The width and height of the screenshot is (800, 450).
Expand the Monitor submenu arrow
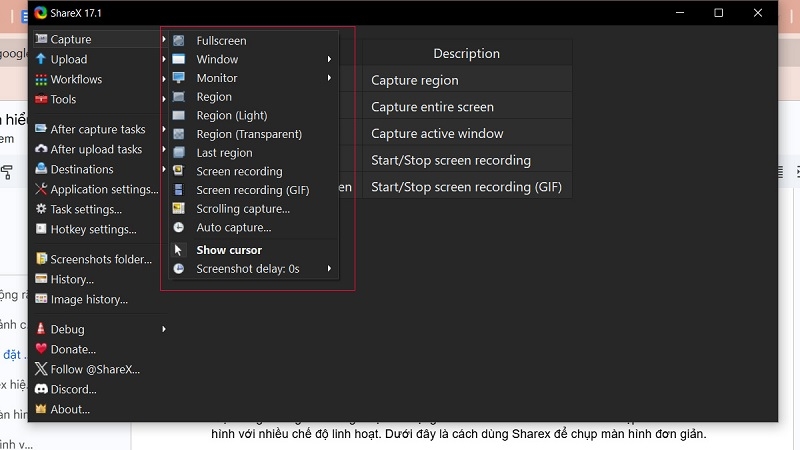coord(329,78)
